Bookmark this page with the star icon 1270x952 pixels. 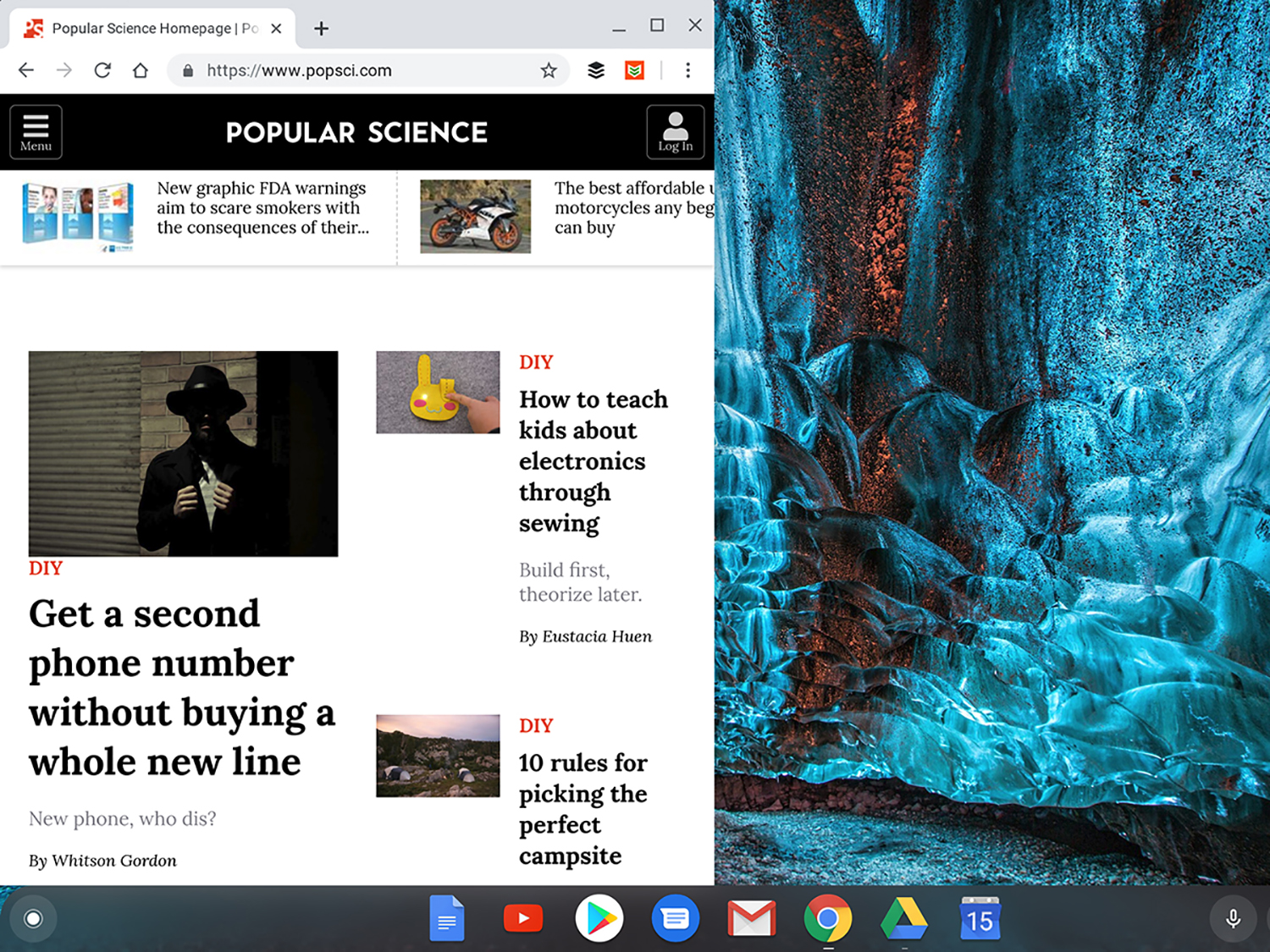pos(549,70)
